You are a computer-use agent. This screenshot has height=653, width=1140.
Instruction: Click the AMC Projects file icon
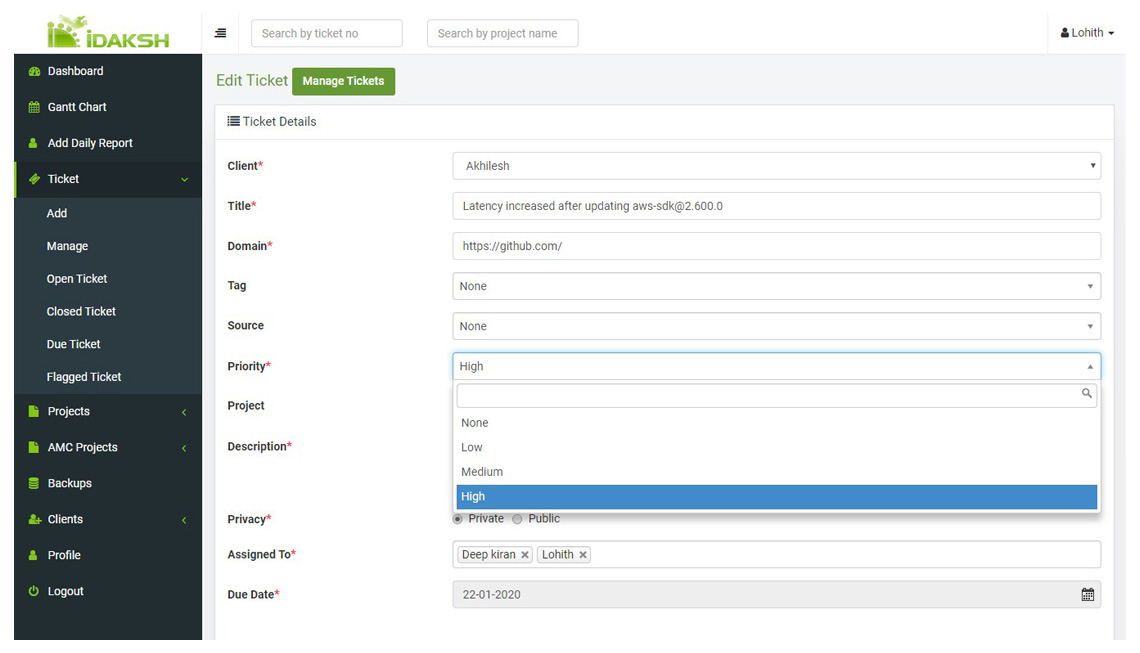33,447
